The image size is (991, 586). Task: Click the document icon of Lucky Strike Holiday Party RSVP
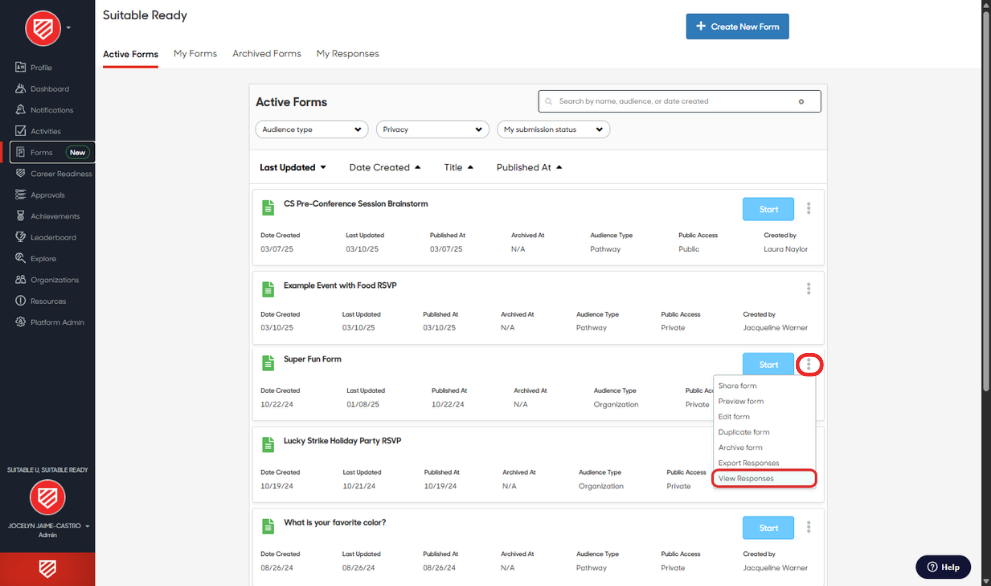pyautogui.click(x=268, y=444)
